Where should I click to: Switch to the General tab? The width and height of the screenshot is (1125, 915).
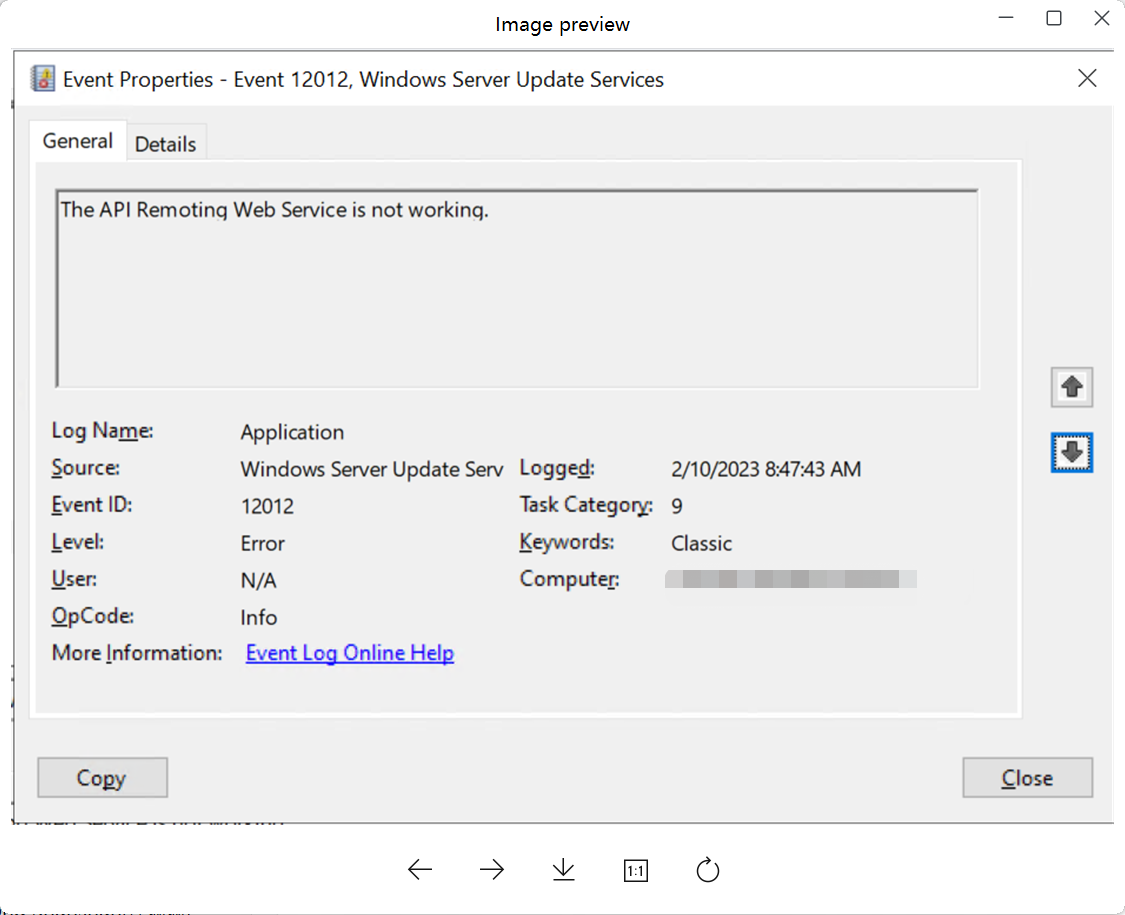click(x=77, y=141)
